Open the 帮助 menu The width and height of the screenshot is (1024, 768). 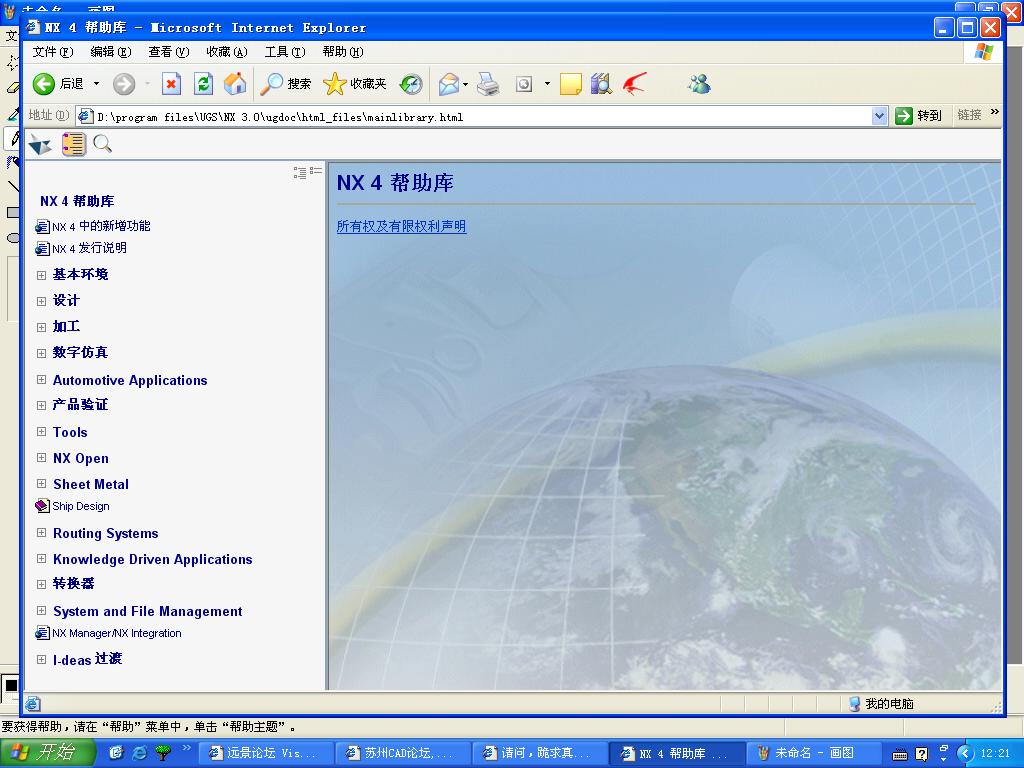(343, 52)
